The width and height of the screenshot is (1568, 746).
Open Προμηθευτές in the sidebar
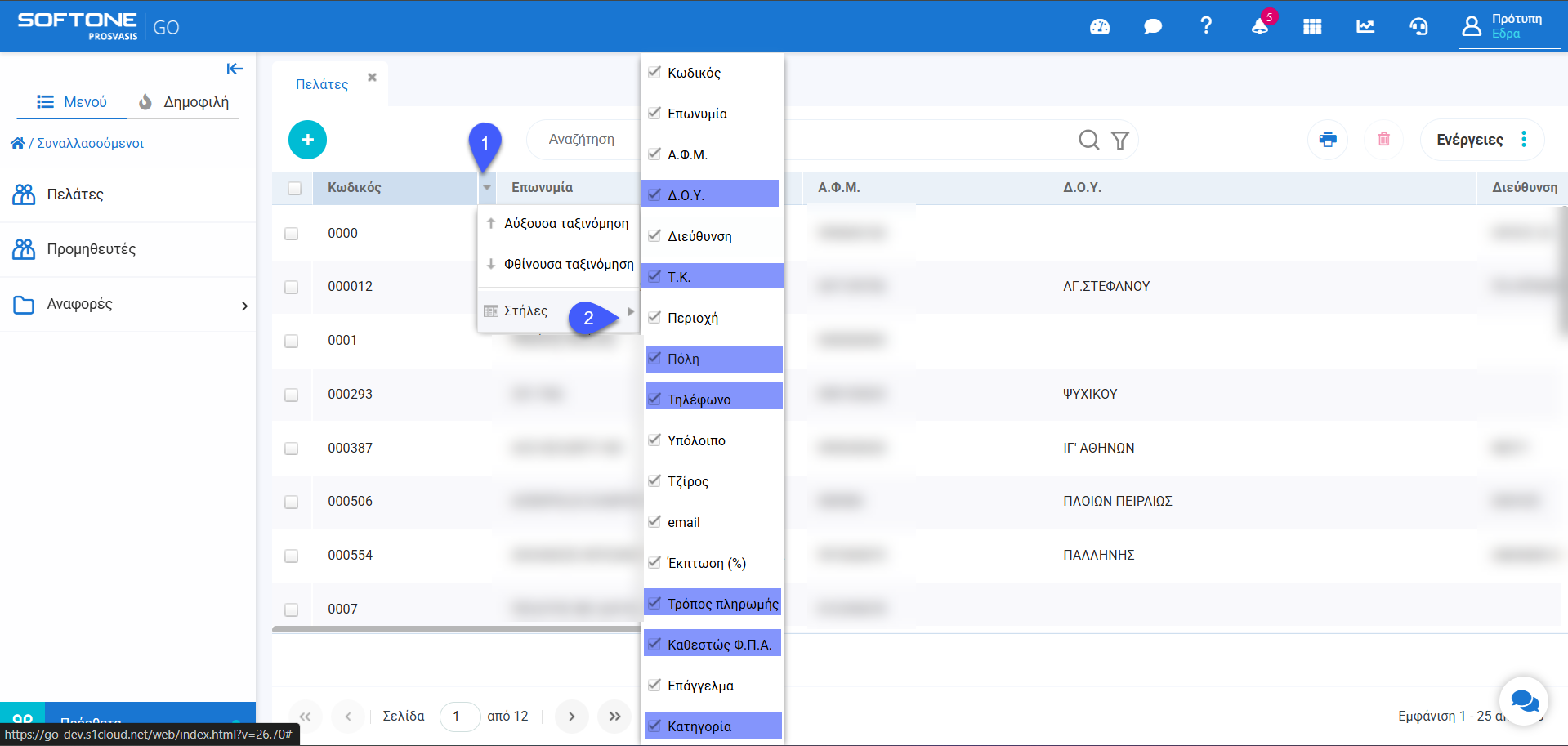coord(91,249)
